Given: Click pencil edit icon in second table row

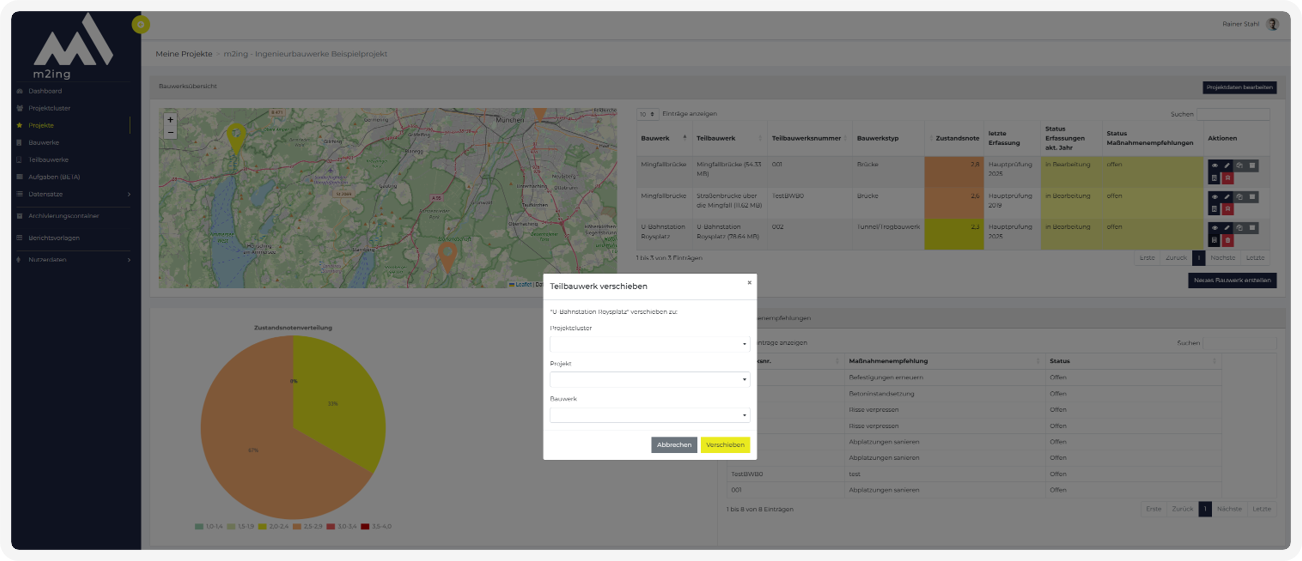Looking at the screenshot, I should (1227, 197).
